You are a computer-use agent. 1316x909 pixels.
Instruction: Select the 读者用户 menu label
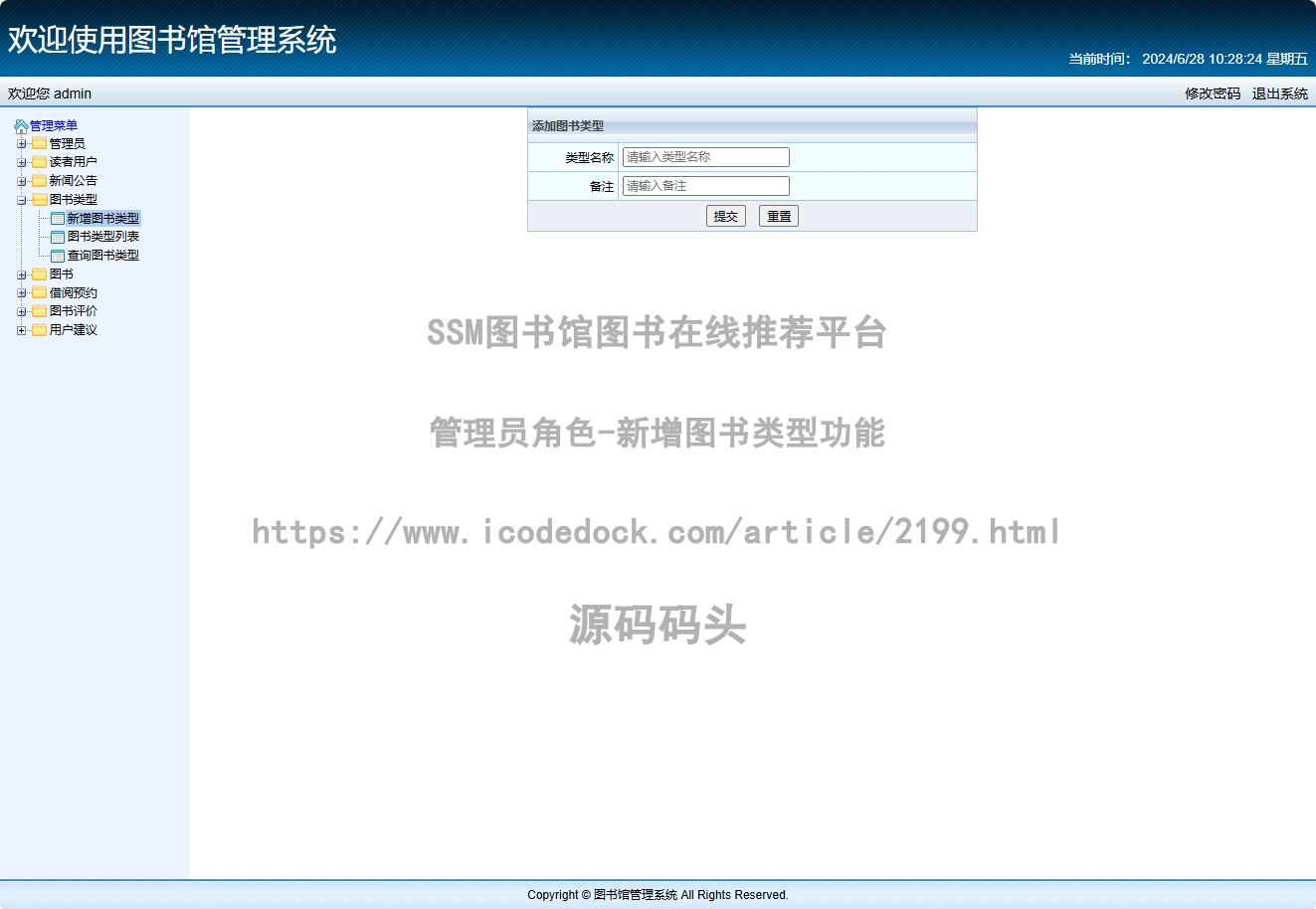pyautogui.click(x=74, y=162)
